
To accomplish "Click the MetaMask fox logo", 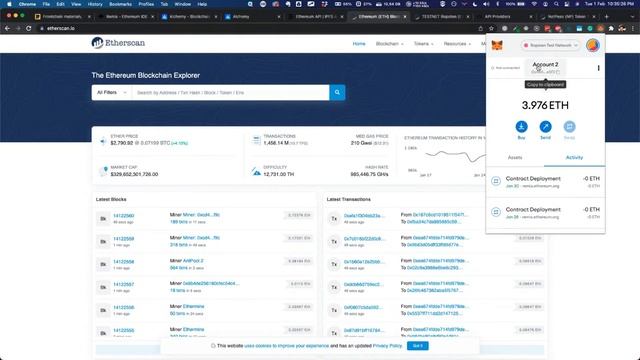I will (497, 45).
